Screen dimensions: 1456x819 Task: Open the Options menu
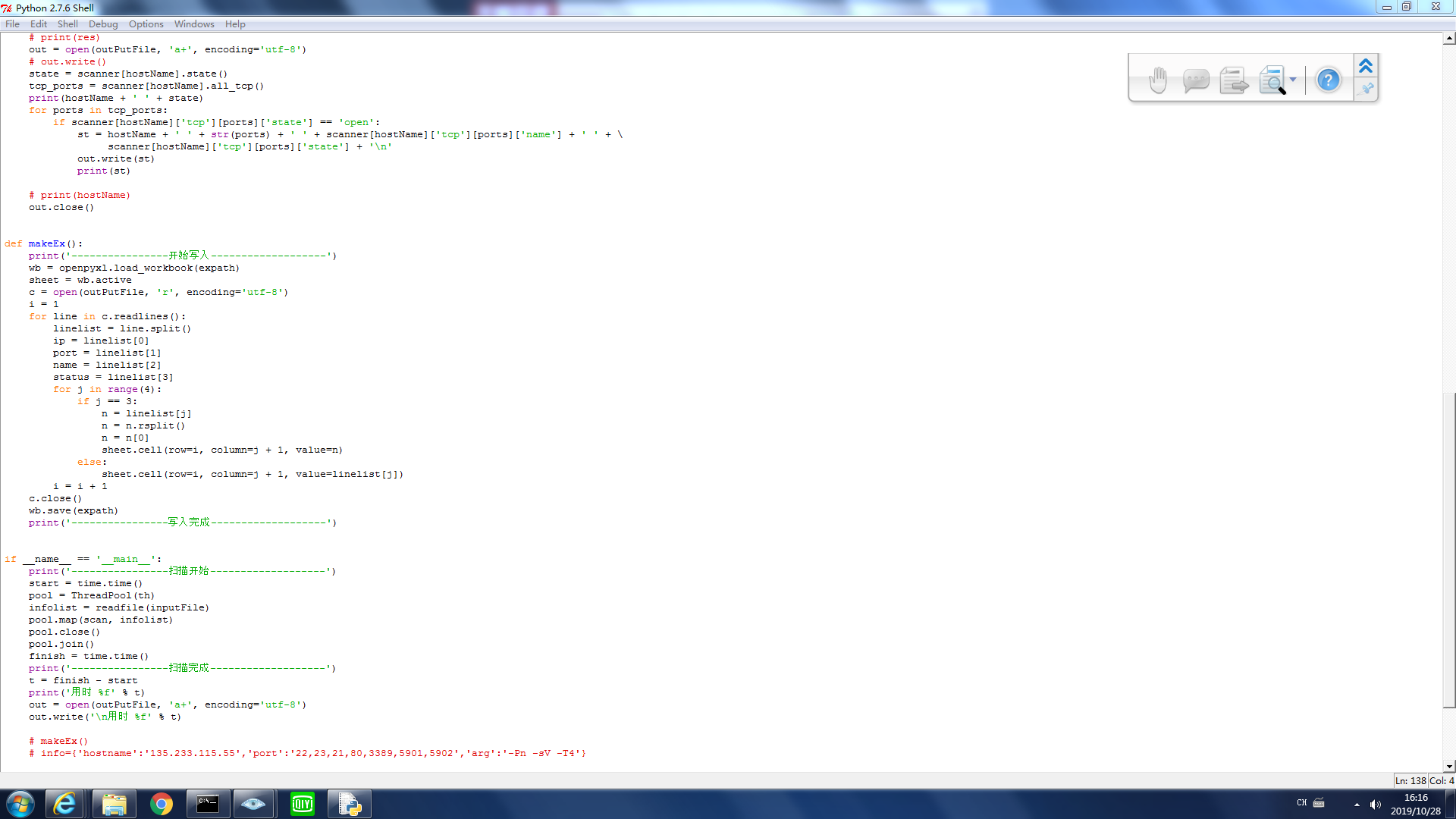[146, 24]
